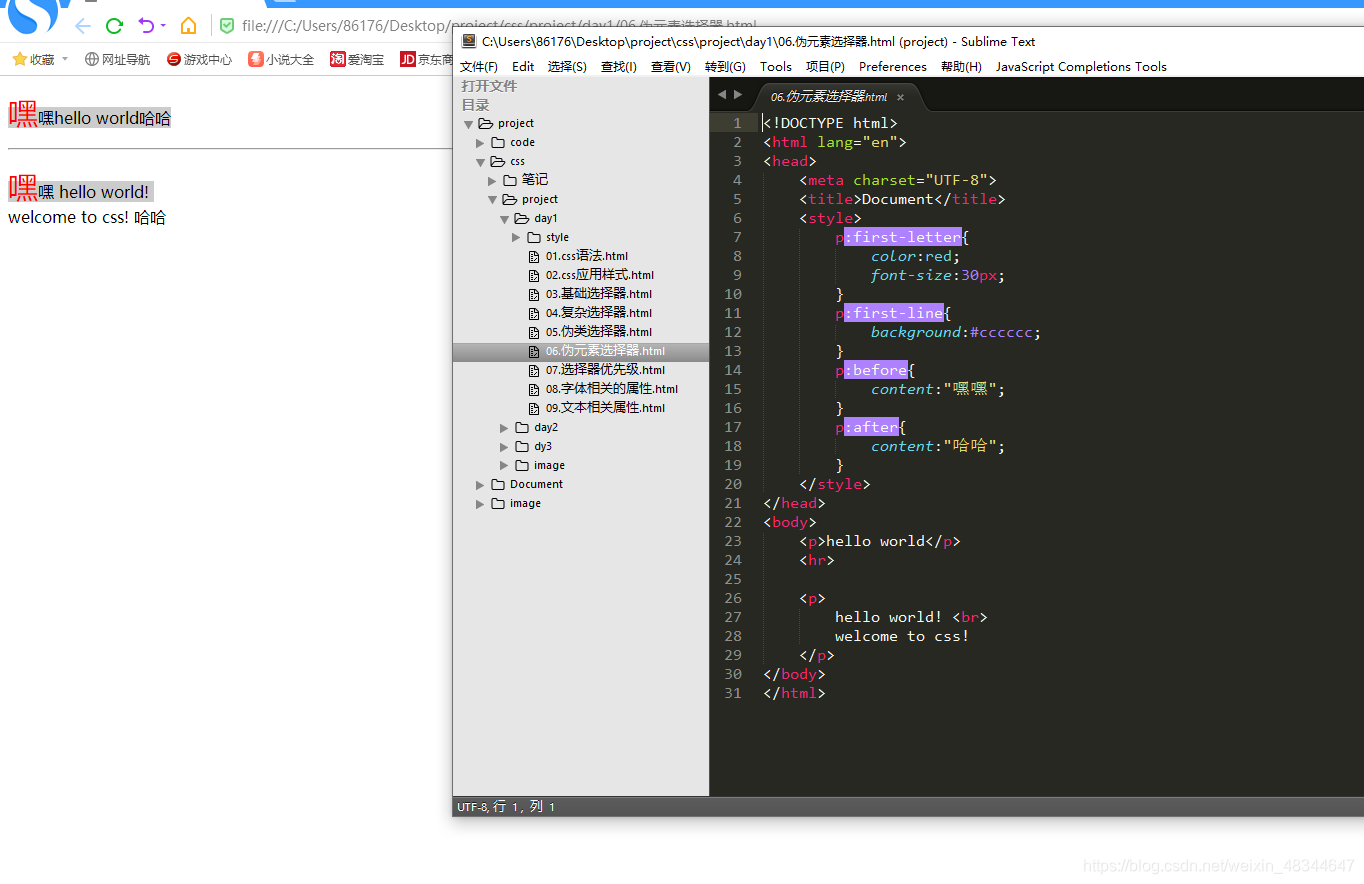Open the 选择(S) menu
Image resolution: width=1364 pixels, height=884 pixels.
pyautogui.click(x=567, y=66)
